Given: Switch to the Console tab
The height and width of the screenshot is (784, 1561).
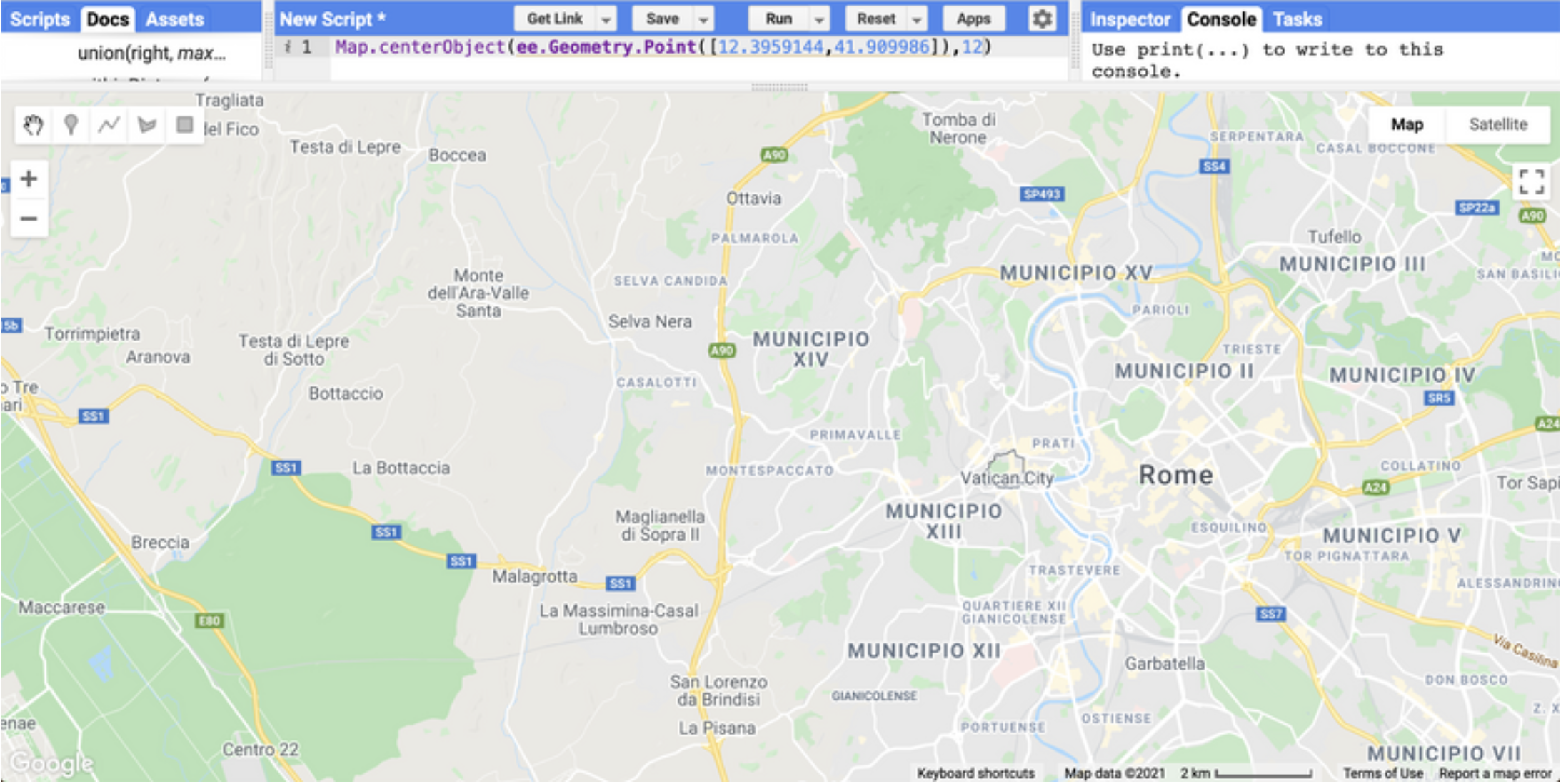Looking at the screenshot, I should [1221, 19].
